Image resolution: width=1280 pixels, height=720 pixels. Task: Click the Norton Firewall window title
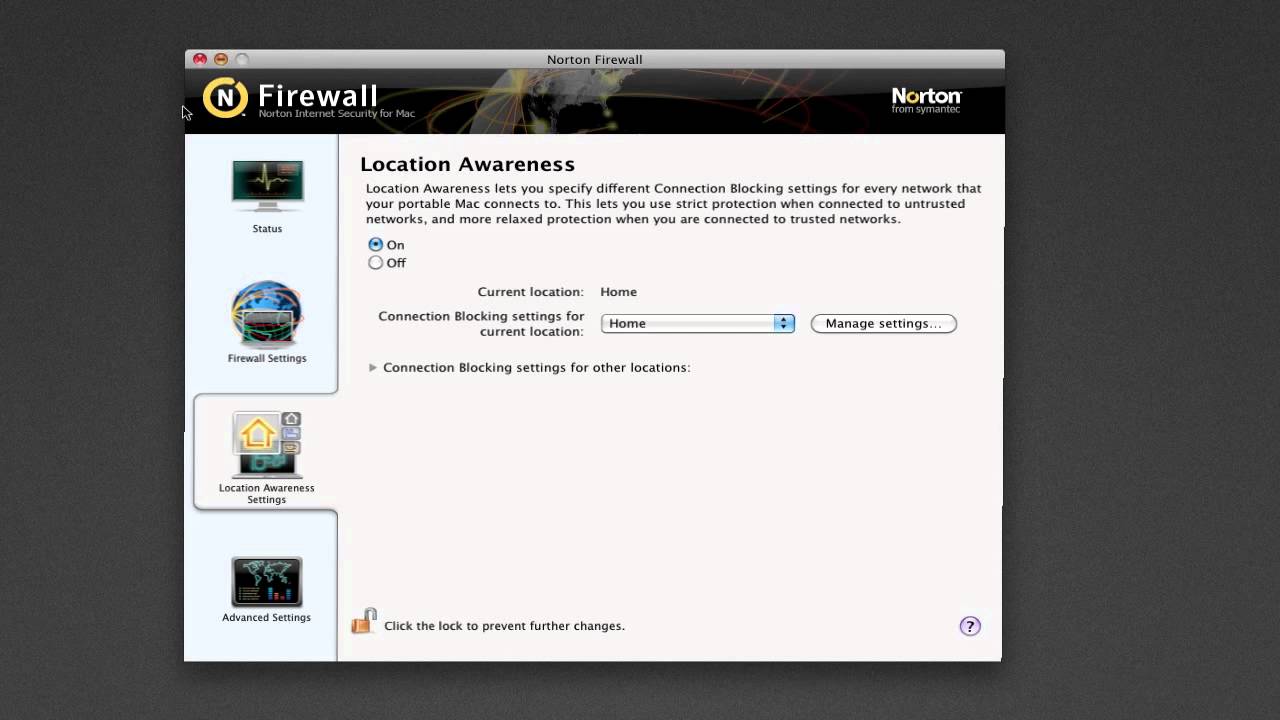[595, 59]
